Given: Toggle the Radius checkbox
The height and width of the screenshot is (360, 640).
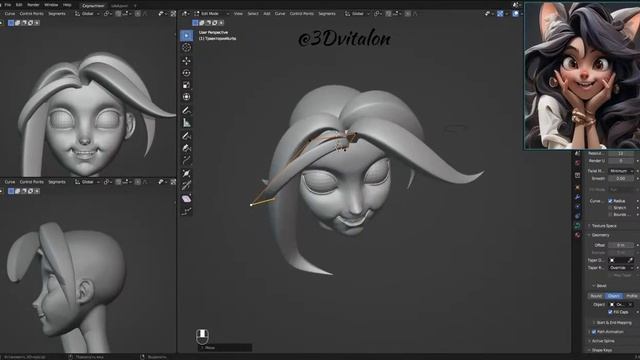Looking at the screenshot, I should click(x=611, y=201).
